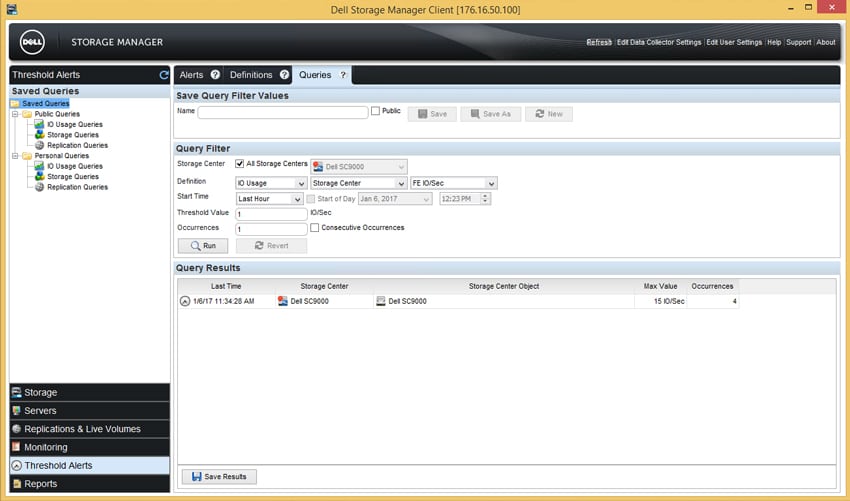Image resolution: width=850 pixels, height=501 pixels.
Task: Run the query filter
Action: tap(203, 246)
